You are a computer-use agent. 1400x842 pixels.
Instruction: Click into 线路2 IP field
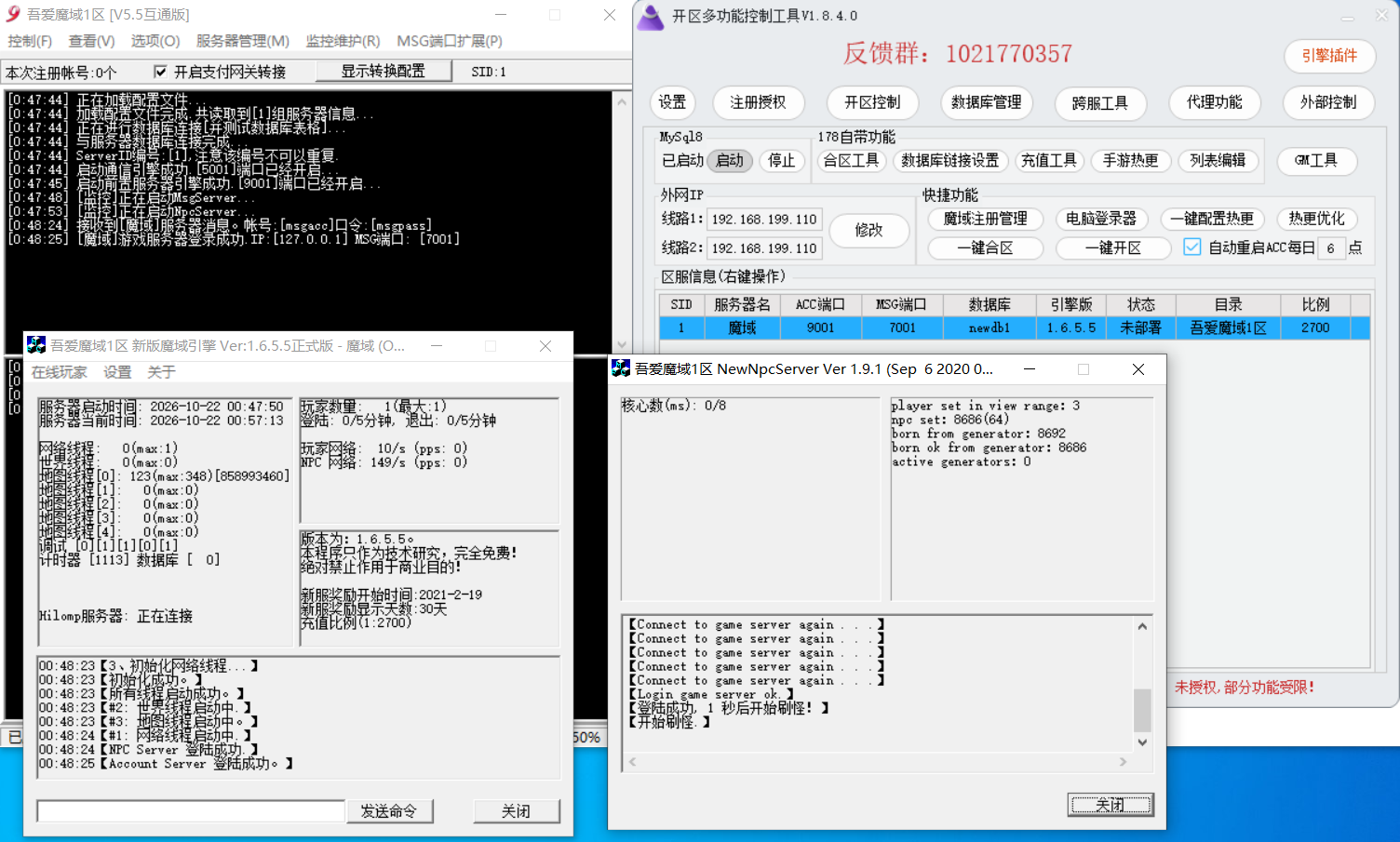[764, 248]
